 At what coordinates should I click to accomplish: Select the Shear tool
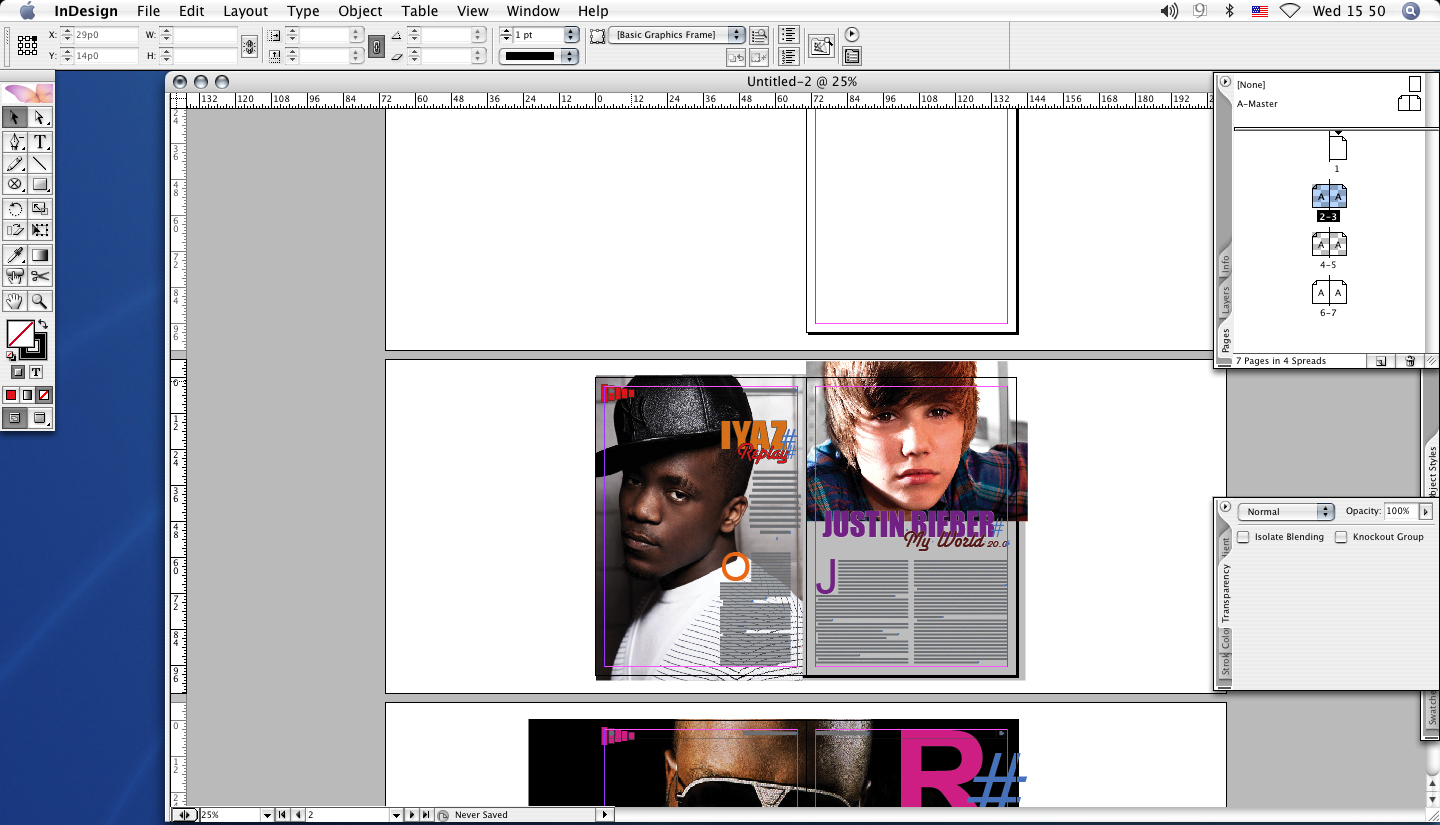(x=15, y=229)
